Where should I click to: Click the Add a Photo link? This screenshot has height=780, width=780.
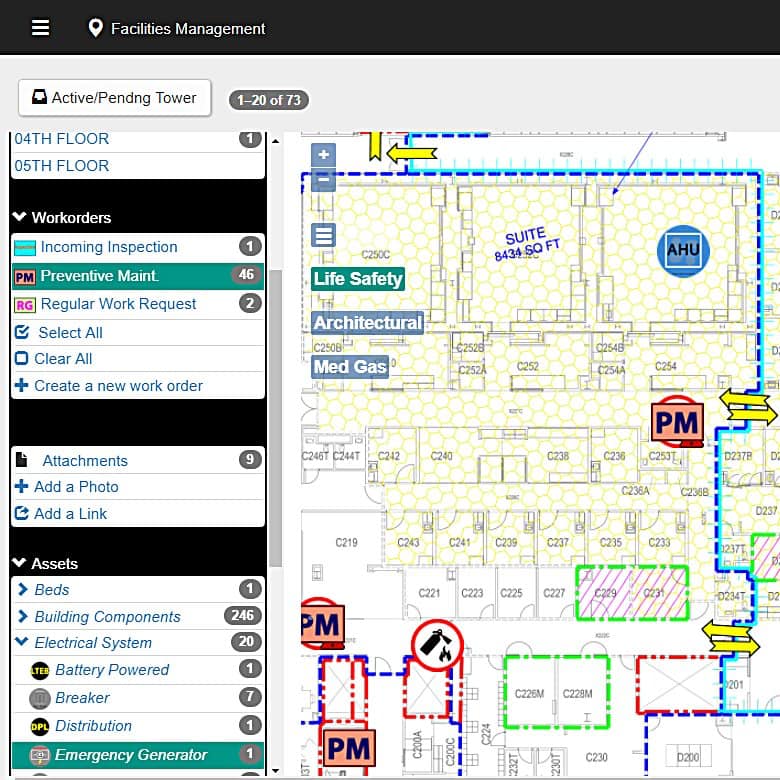76,487
